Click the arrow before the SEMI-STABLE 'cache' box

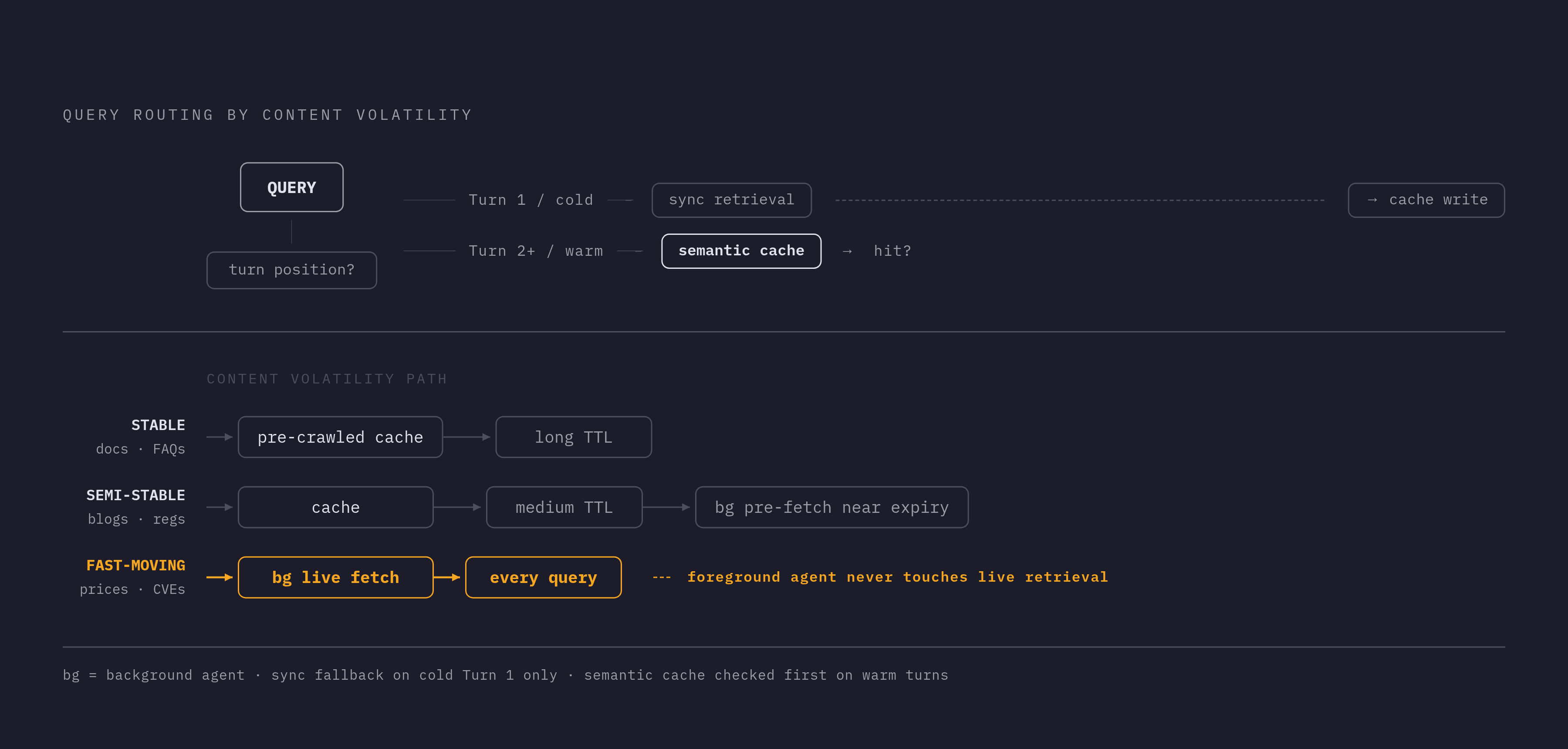point(220,507)
